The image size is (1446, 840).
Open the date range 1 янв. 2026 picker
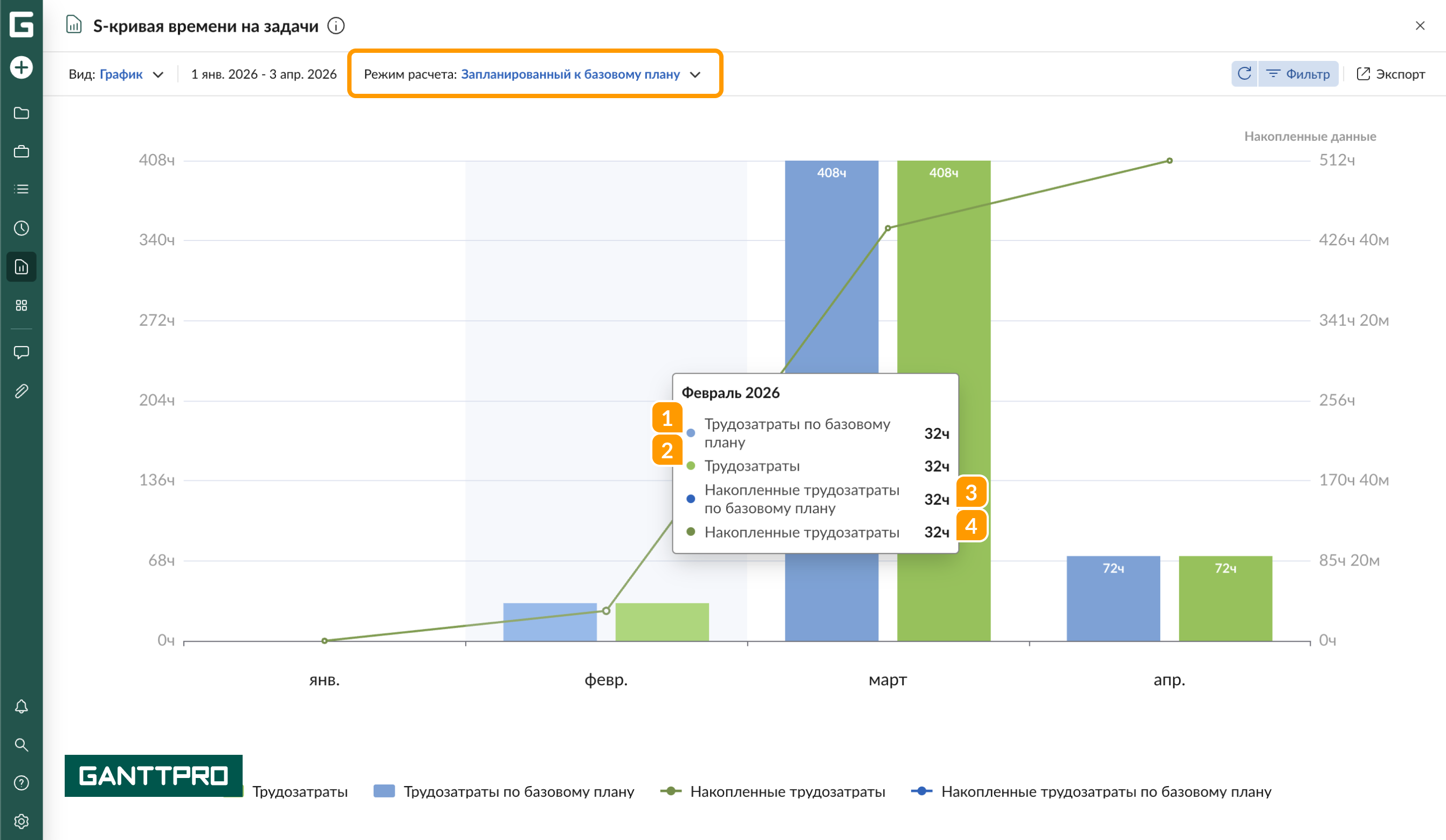(264, 74)
